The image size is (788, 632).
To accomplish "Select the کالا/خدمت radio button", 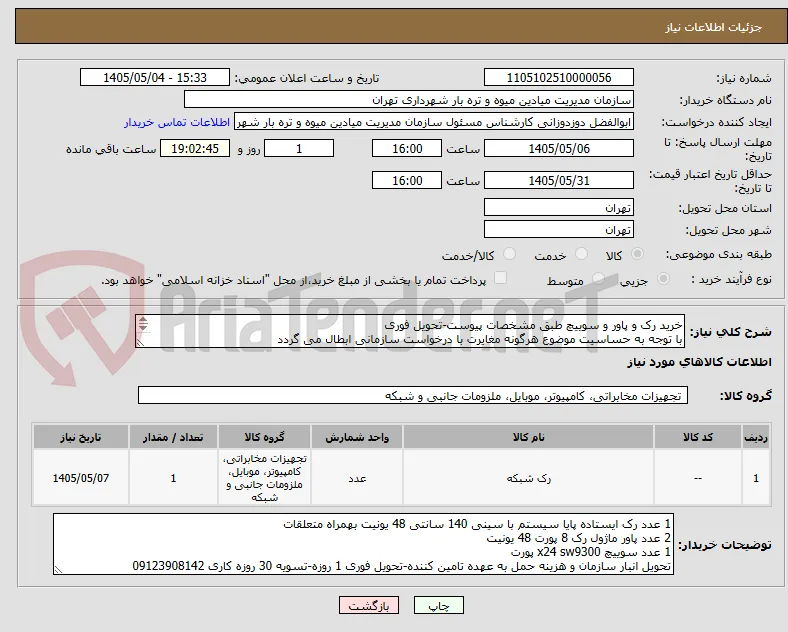I will pyautogui.click(x=510, y=254).
